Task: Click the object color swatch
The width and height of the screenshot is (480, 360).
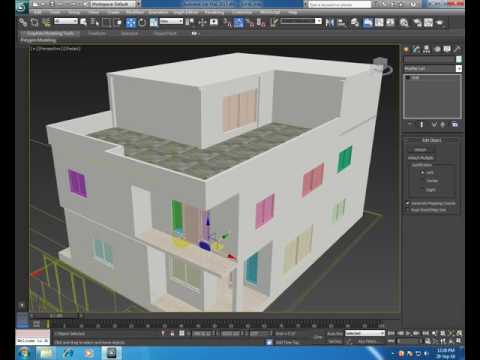Action: coord(459,59)
